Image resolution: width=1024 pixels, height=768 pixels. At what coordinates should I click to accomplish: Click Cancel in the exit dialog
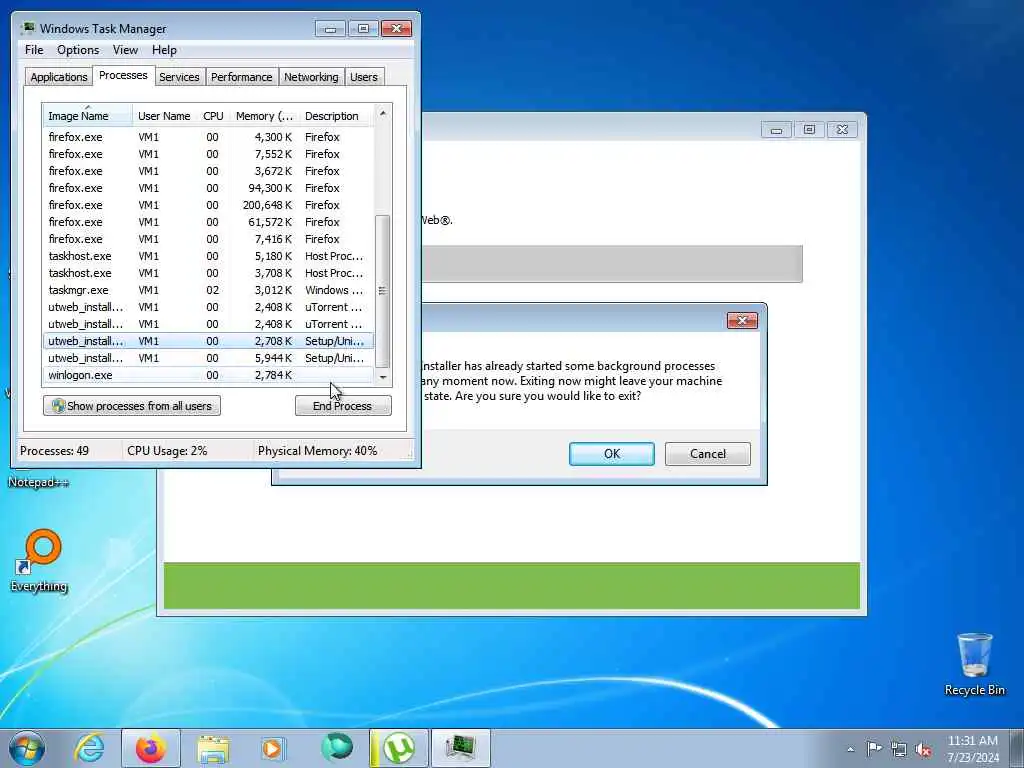[707, 454]
